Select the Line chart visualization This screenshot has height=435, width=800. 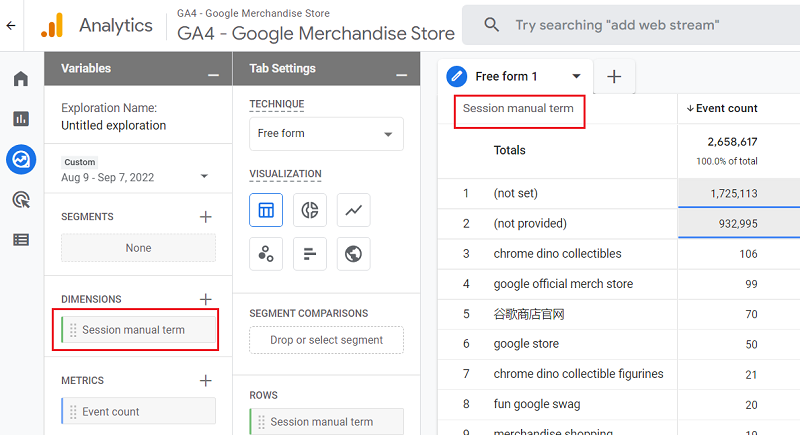(x=354, y=210)
